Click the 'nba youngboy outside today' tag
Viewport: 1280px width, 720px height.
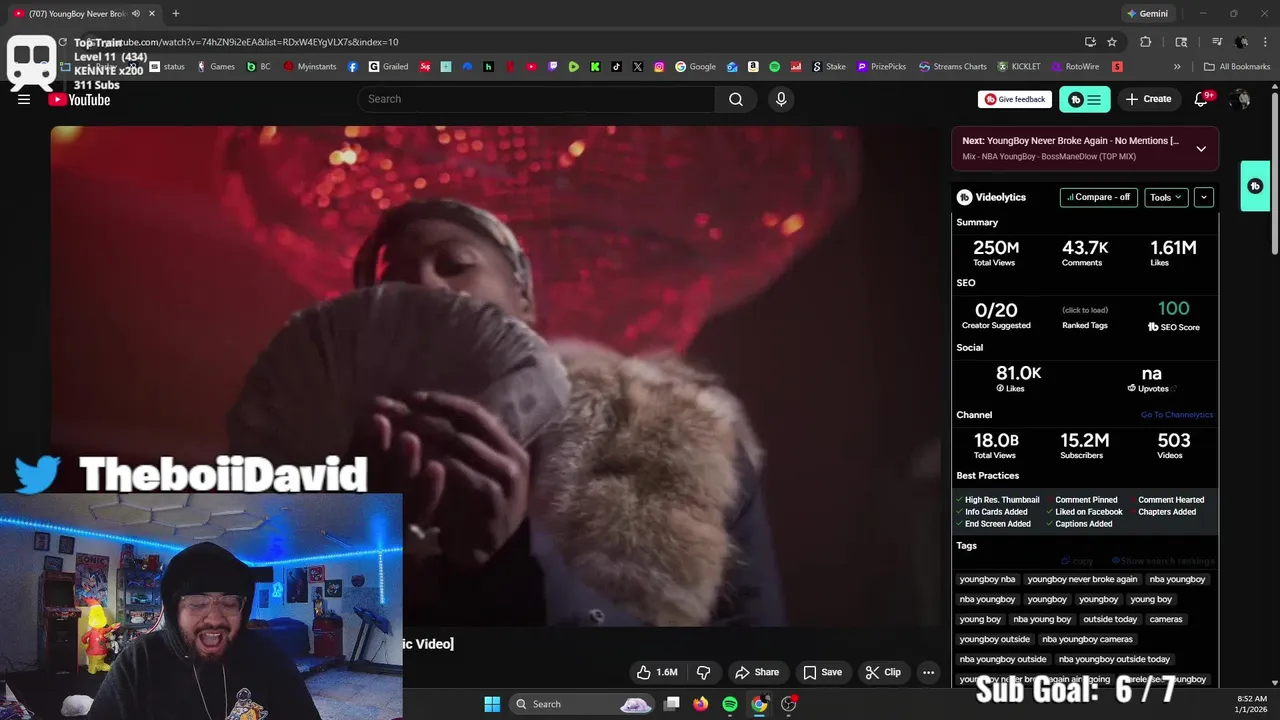pyautogui.click(x=1114, y=659)
